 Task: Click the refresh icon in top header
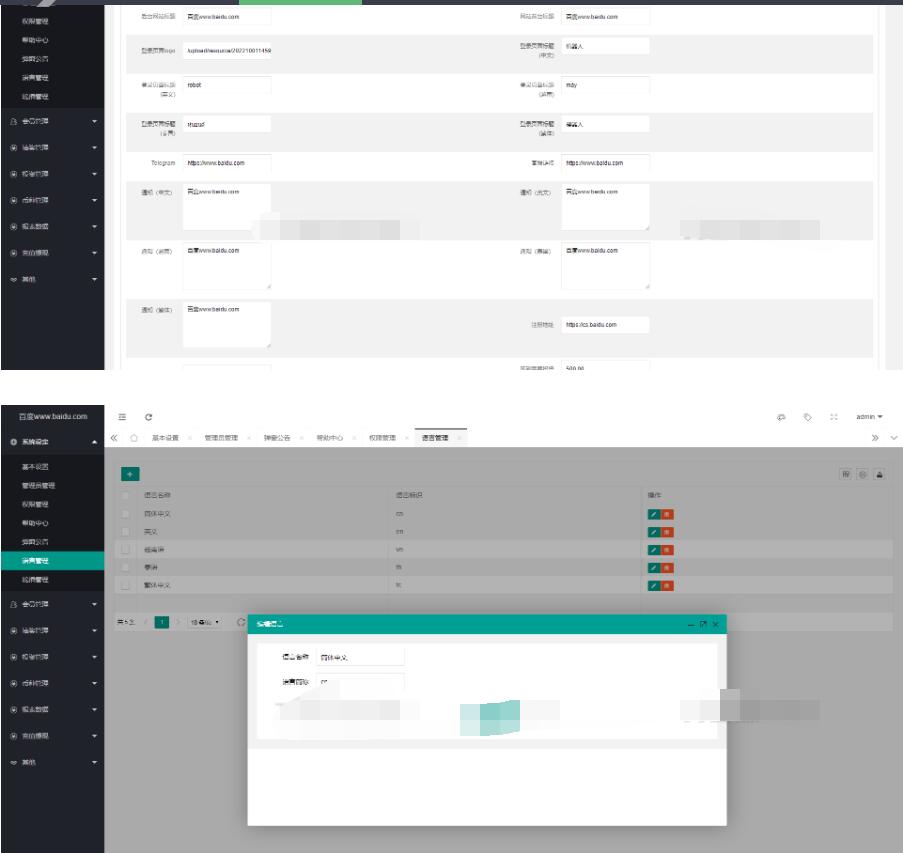149,416
